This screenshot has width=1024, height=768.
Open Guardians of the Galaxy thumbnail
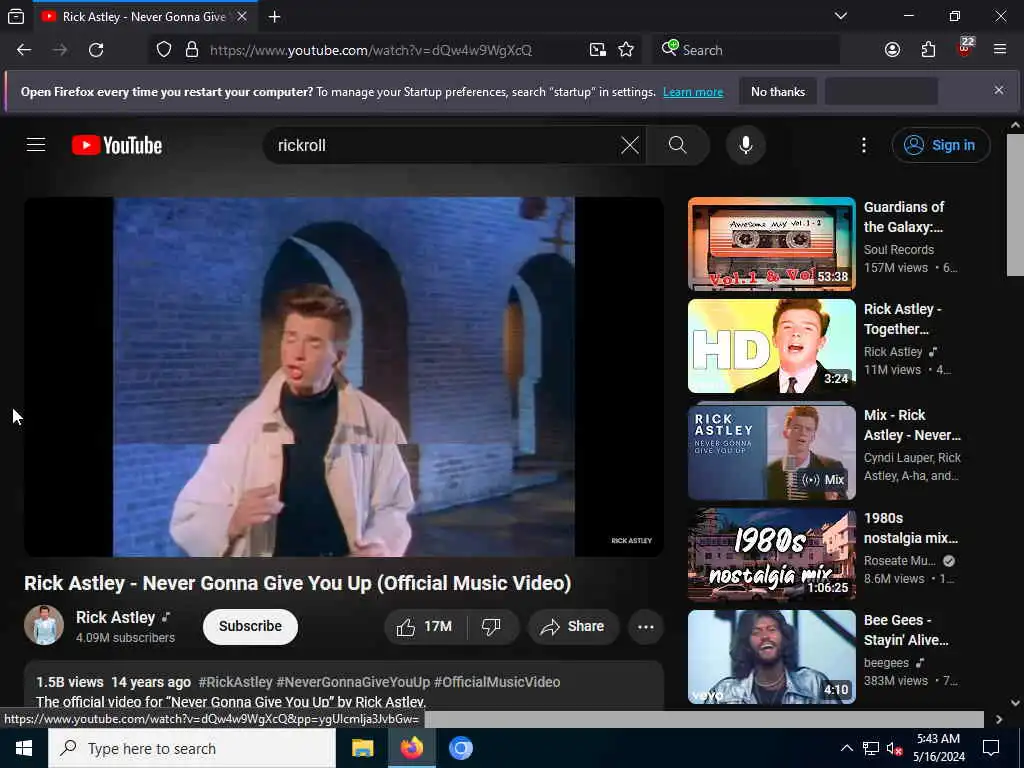pyautogui.click(x=771, y=244)
